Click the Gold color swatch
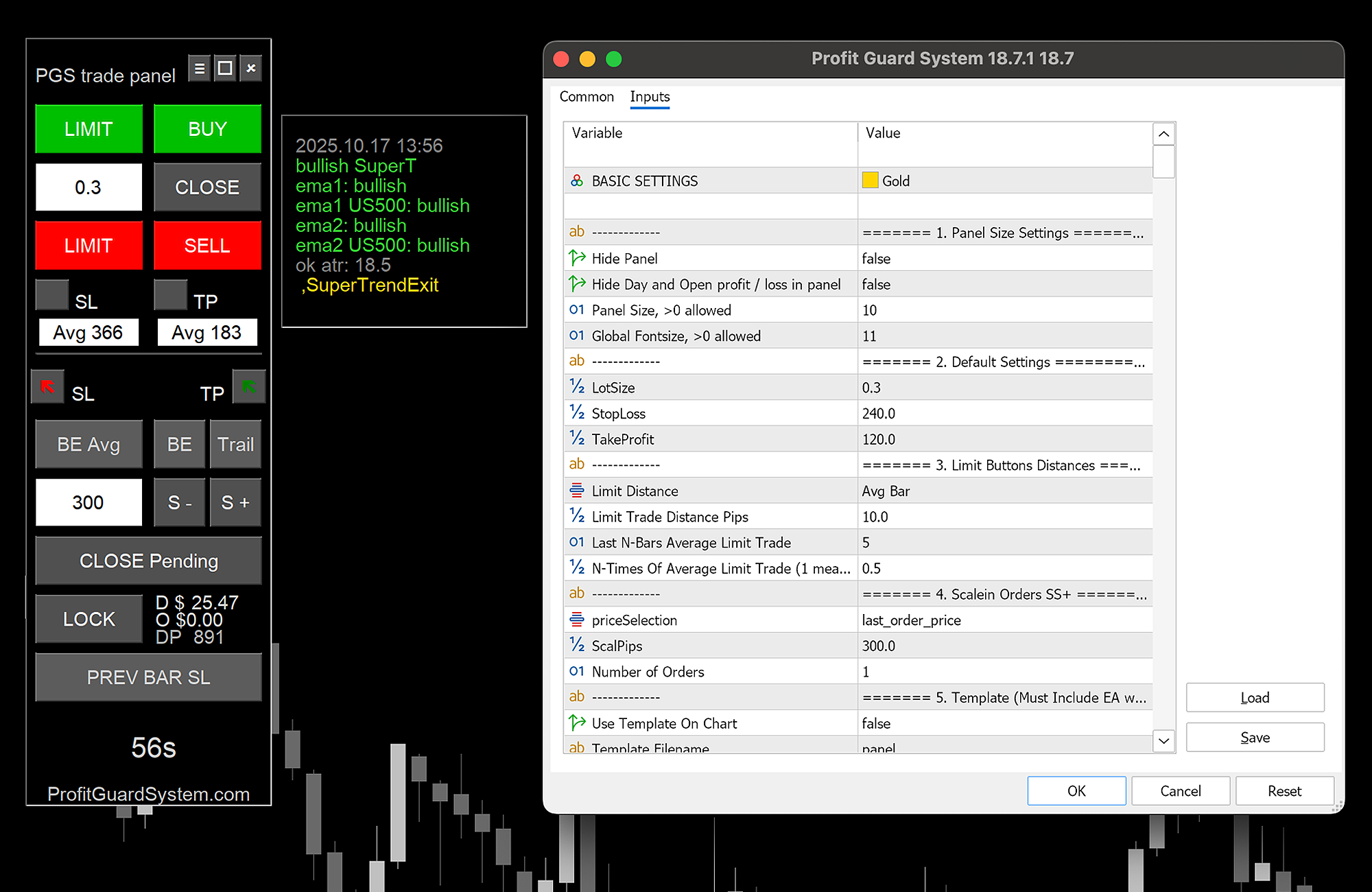Screen dimensions: 1372x892 870,180
